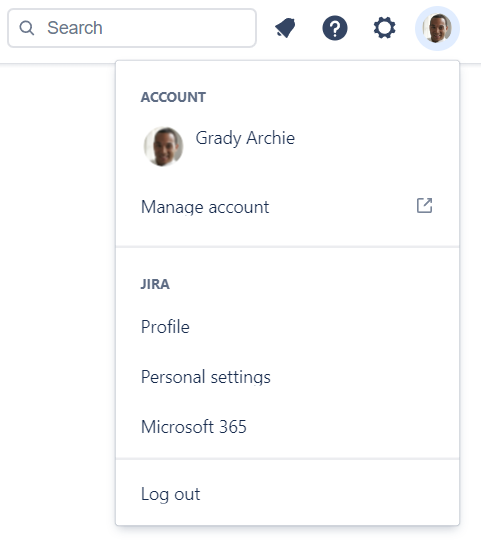481x551 pixels.
Task: Open Profile under Jira section
Action: 287,327
